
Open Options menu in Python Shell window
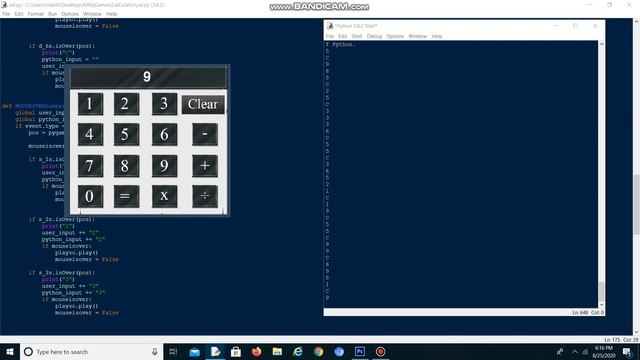tap(395, 36)
